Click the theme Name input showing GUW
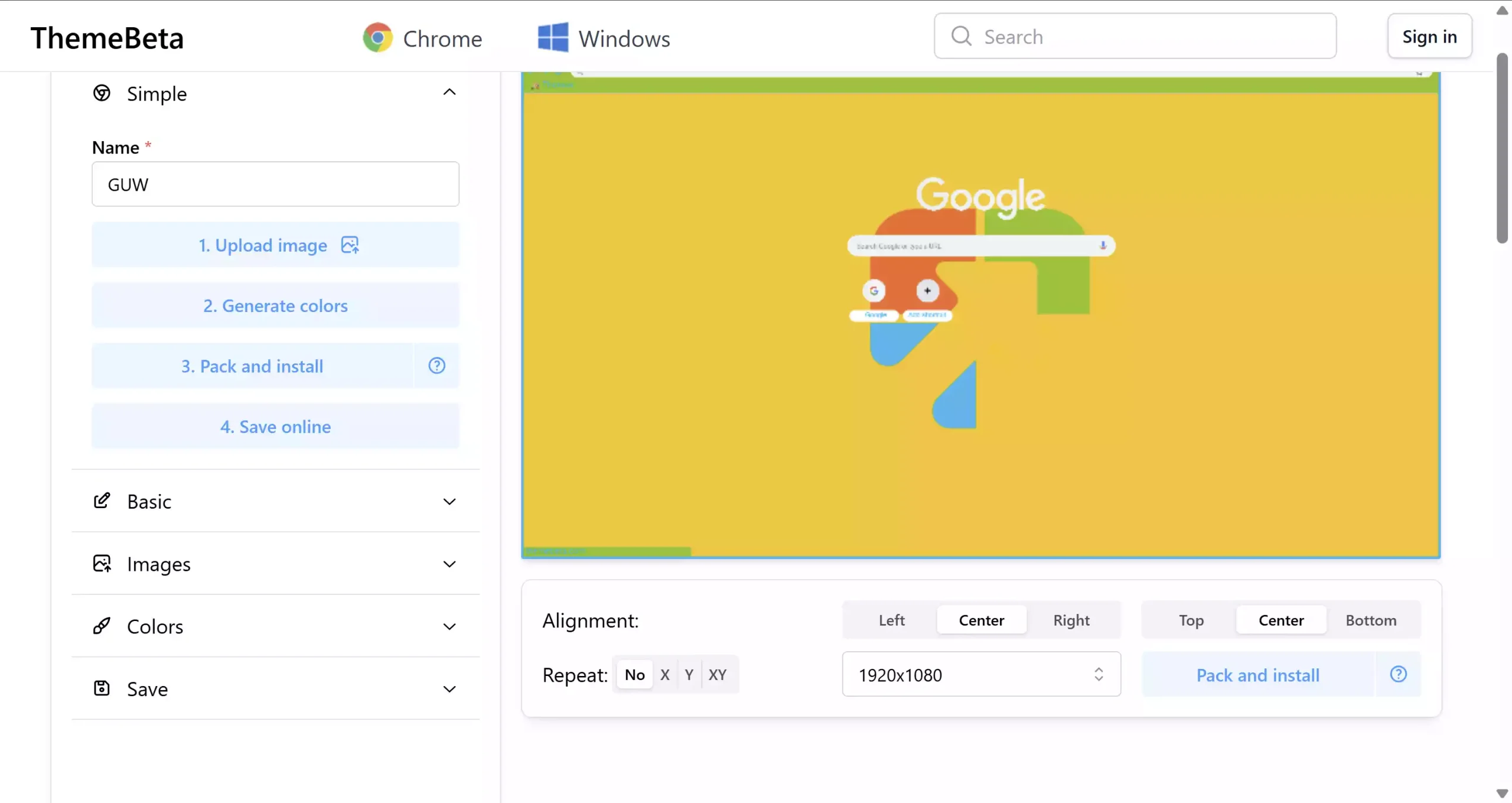The image size is (1512, 803). tap(275, 184)
